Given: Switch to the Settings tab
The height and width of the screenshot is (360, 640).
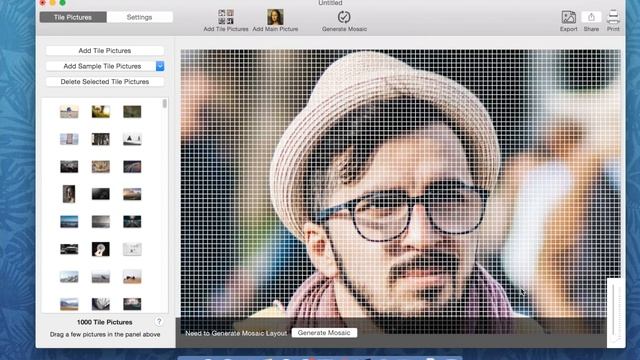Looking at the screenshot, I should click(x=139, y=17).
